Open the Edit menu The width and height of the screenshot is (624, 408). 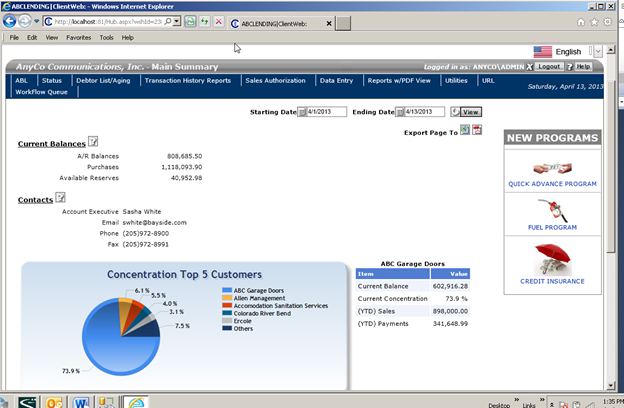(x=32, y=37)
